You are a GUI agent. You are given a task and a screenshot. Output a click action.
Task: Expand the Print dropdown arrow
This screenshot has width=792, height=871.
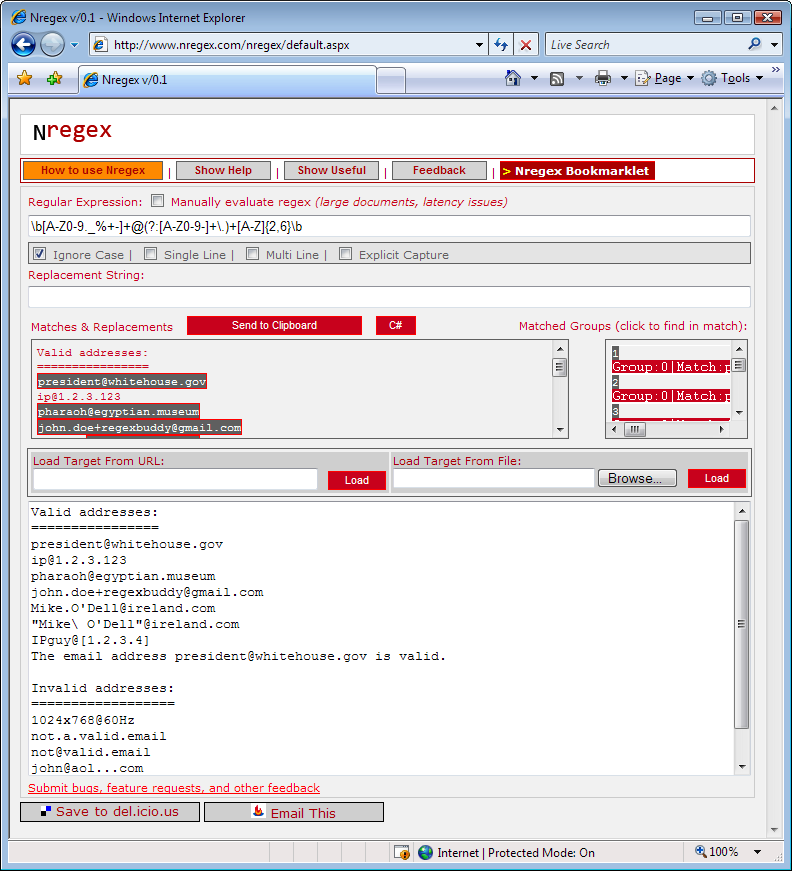[x=624, y=78]
